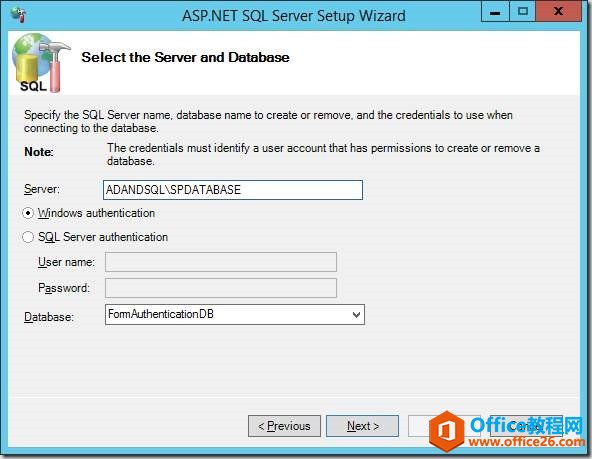Click the wizard app icon in title bar
This screenshot has width=592, height=459.
(18, 15)
